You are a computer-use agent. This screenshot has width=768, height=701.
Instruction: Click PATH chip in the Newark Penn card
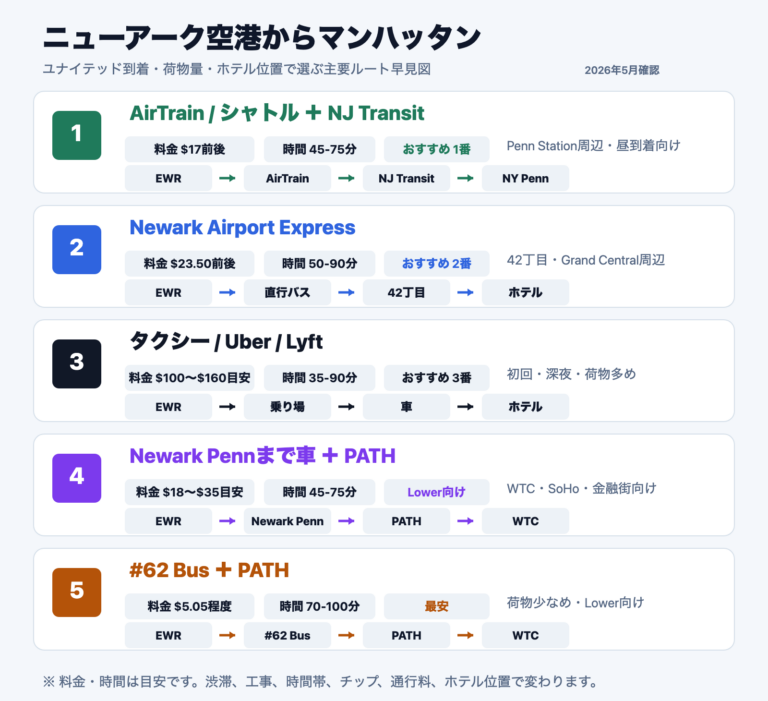point(407,521)
